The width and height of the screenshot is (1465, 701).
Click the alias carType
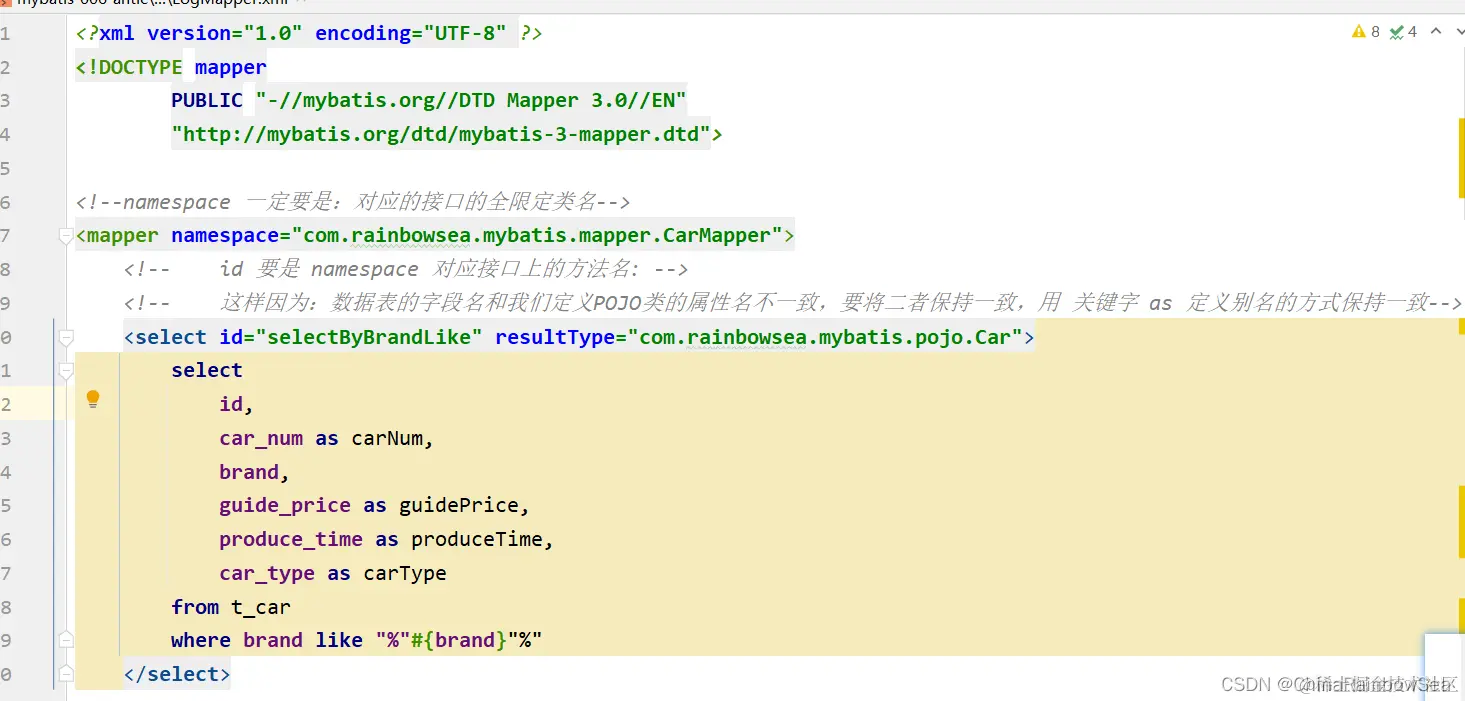[405, 573]
